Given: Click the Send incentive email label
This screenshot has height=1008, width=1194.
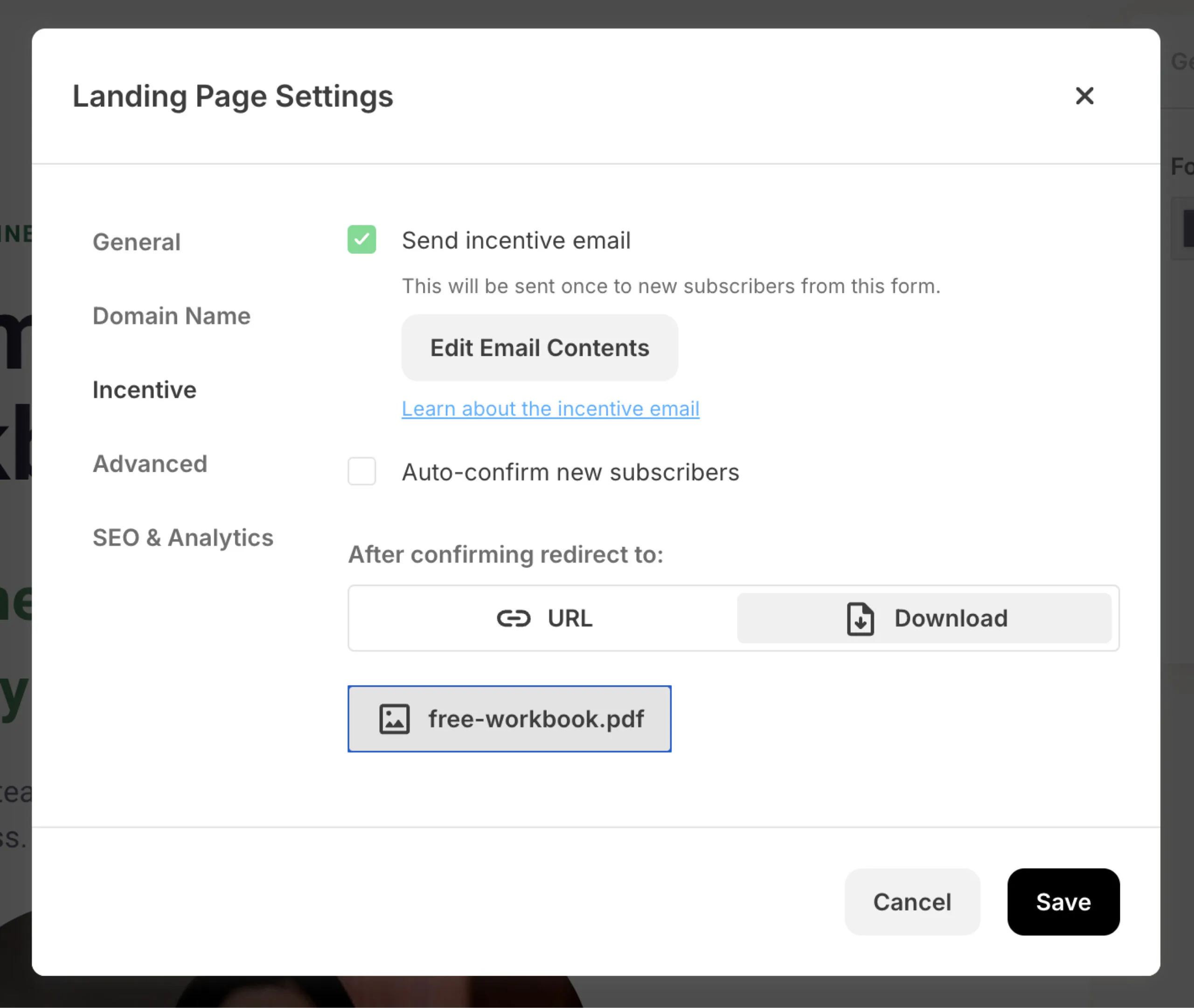Looking at the screenshot, I should pyautogui.click(x=516, y=241).
